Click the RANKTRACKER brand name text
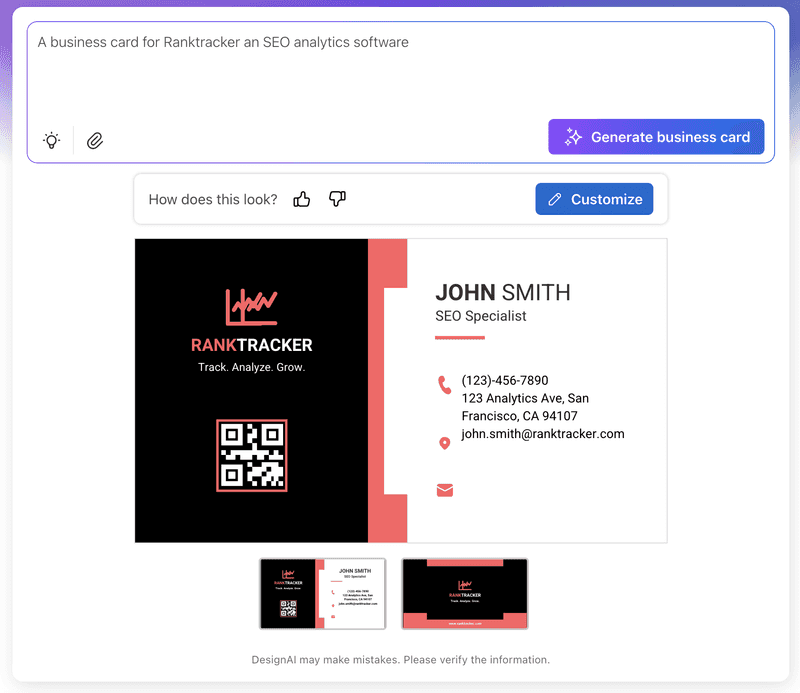Screen dimensions: 800x693 pyautogui.click(x=251, y=345)
